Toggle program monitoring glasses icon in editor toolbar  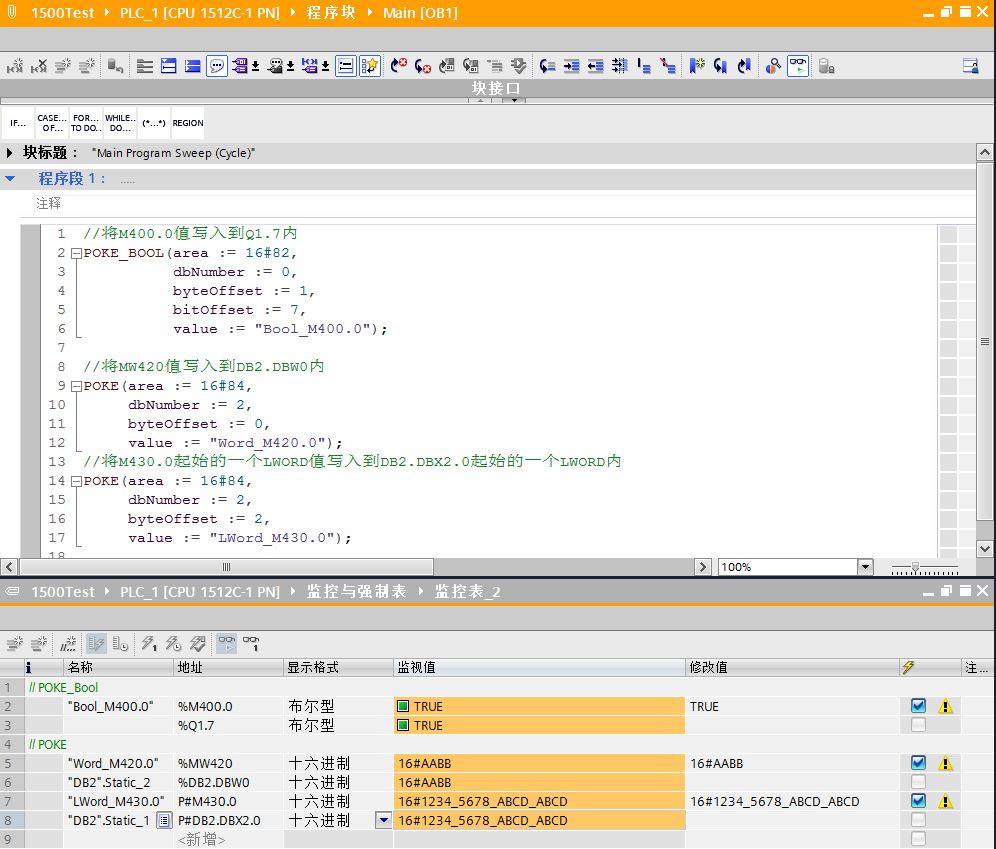pyautogui.click(x=797, y=66)
